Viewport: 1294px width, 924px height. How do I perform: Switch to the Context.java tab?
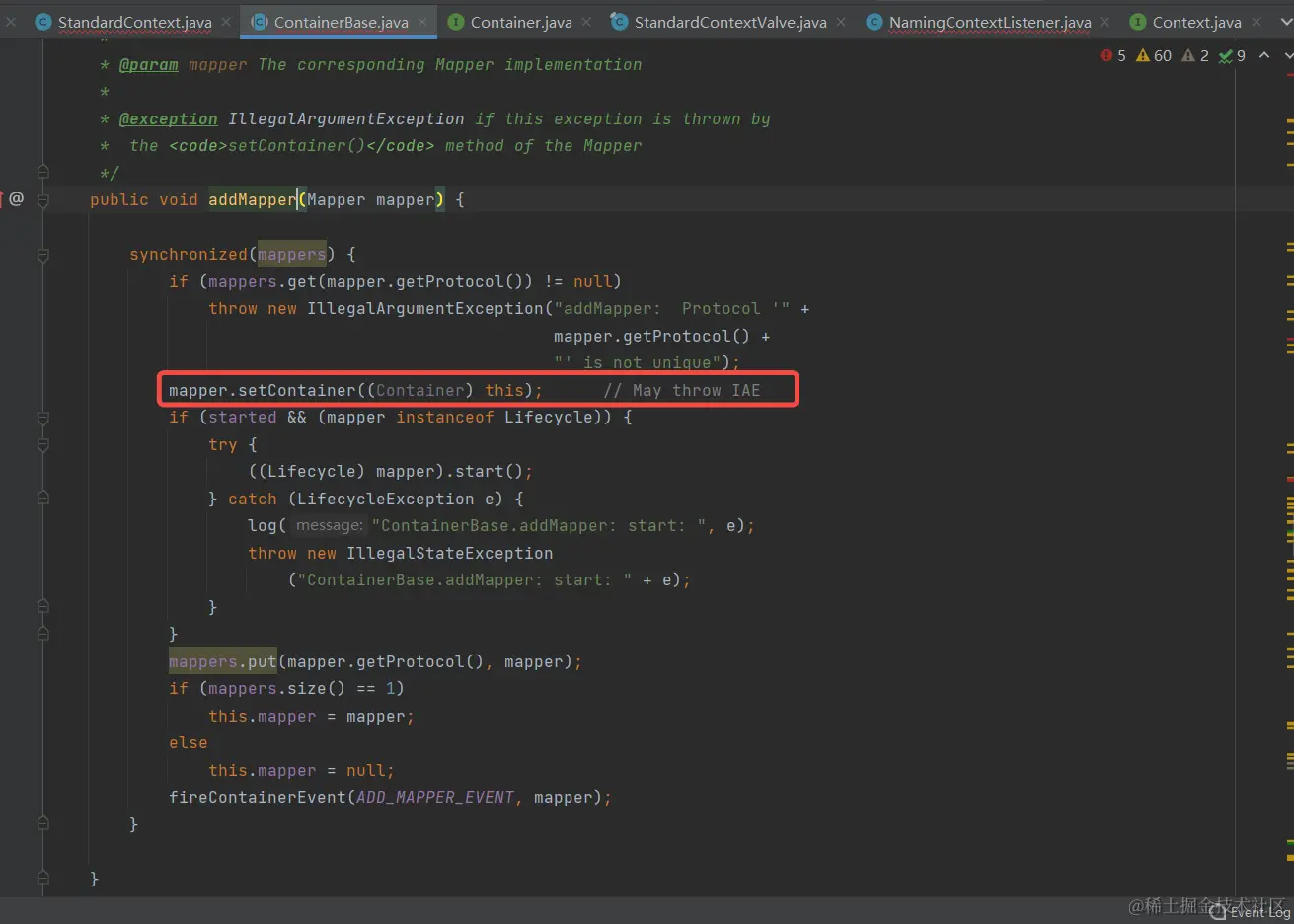click(x=1196, y=22)
